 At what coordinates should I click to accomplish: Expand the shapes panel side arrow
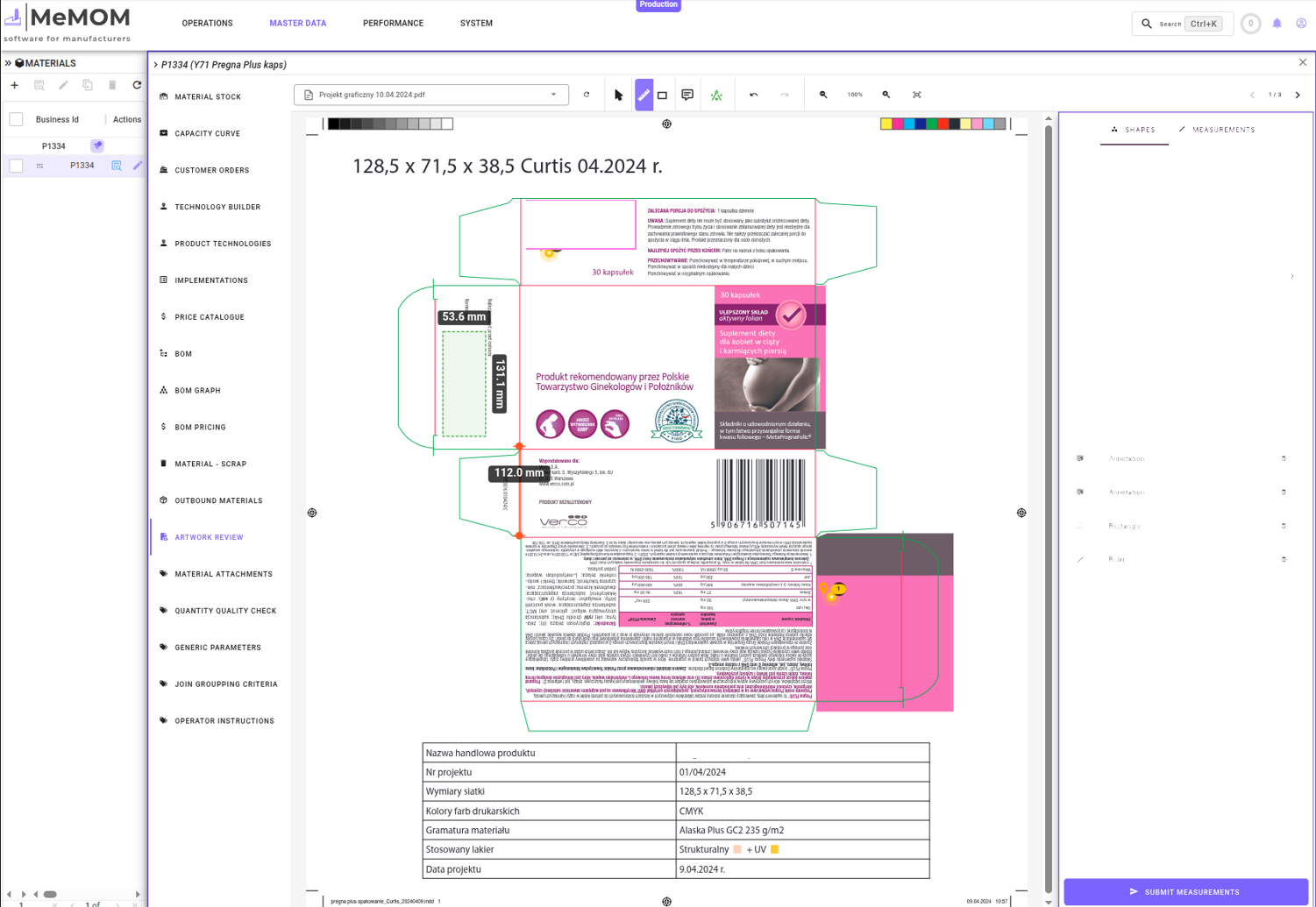1292,276
